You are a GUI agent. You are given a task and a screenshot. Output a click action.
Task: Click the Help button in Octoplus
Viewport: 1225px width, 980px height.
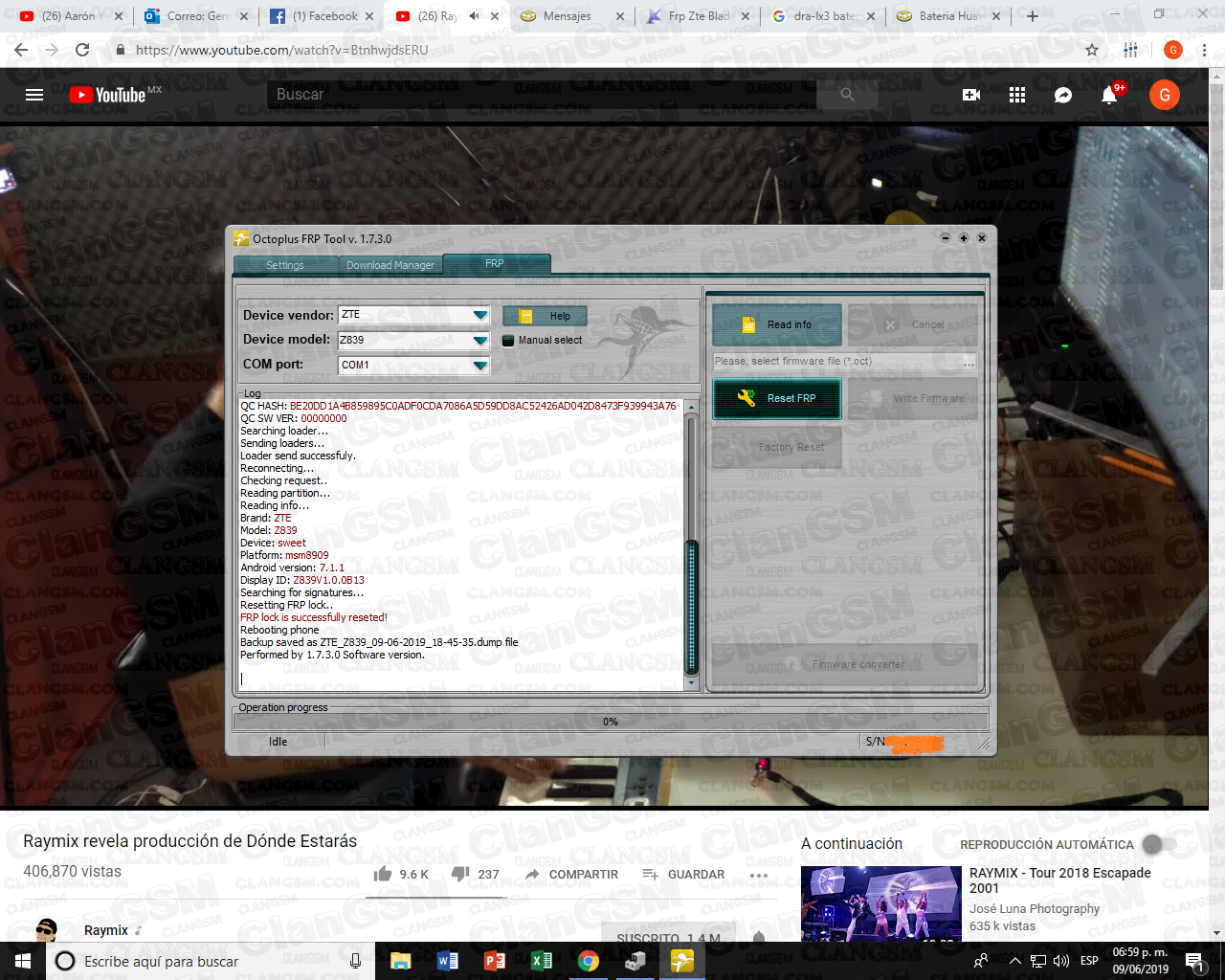[545, 316]
